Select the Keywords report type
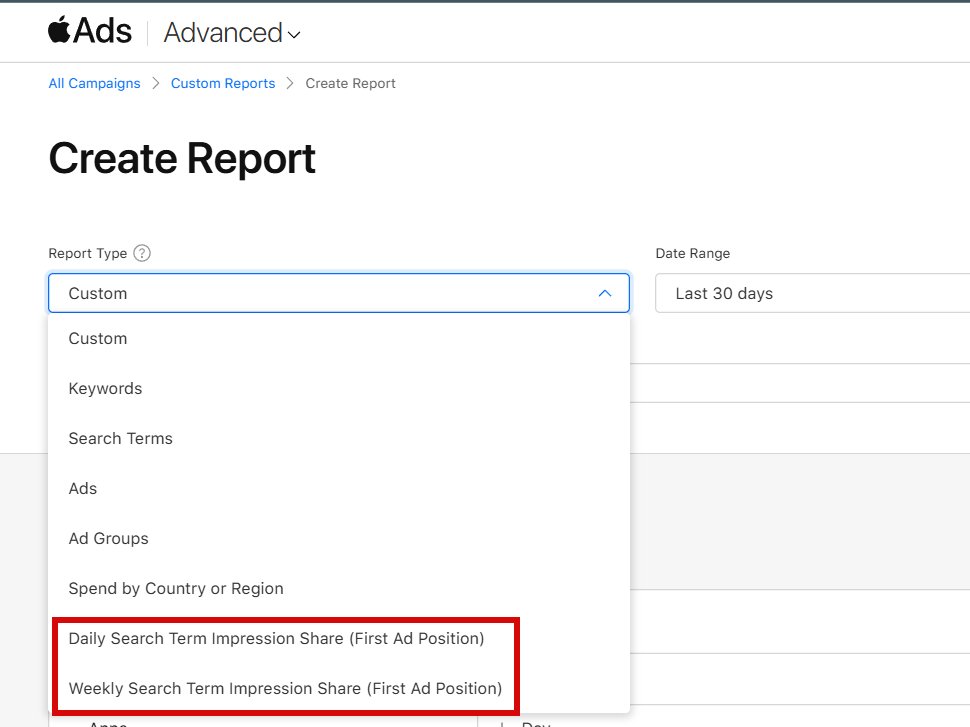The image size is (970, 727). click(x=339, y=389)
